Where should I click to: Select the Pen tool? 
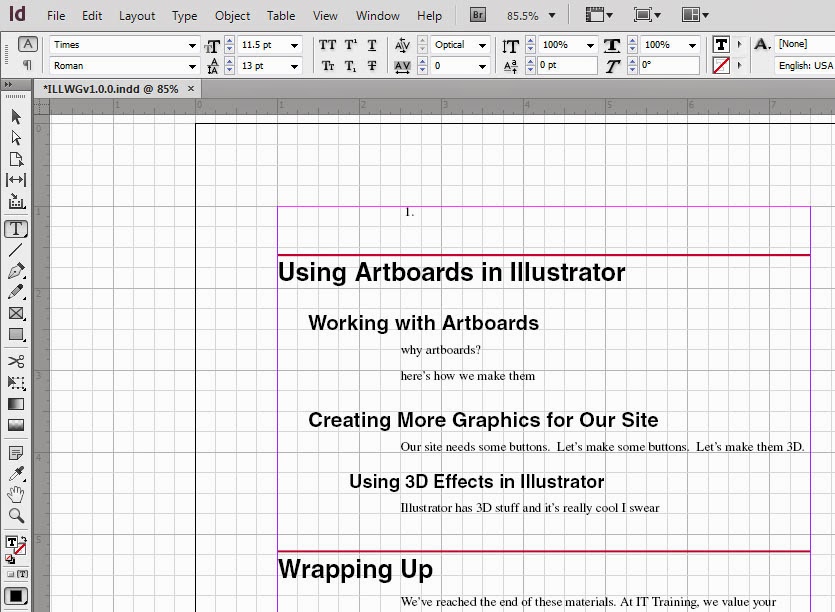(x=16, y=271)
